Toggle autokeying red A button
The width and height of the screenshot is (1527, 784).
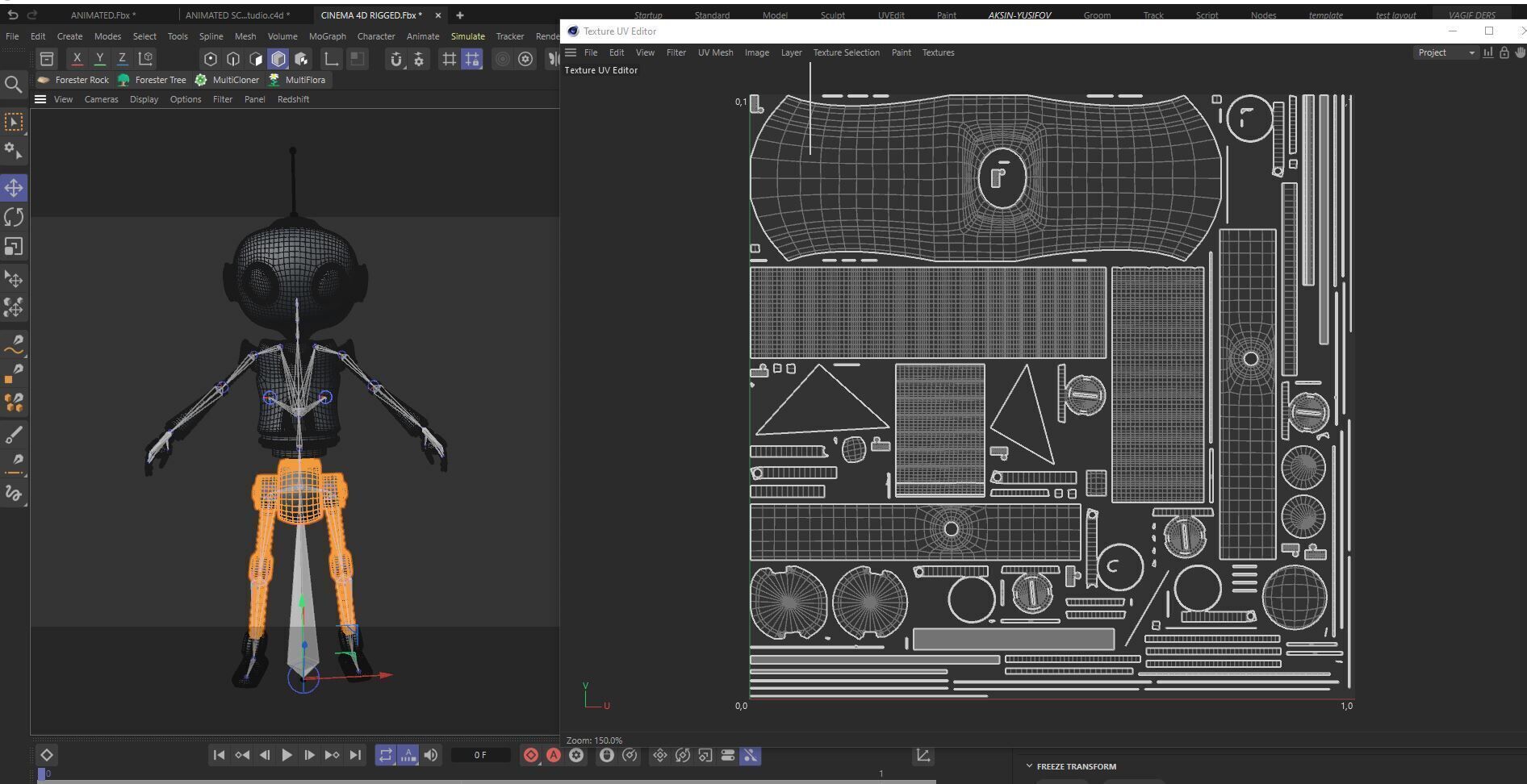[x=554, y=755]
